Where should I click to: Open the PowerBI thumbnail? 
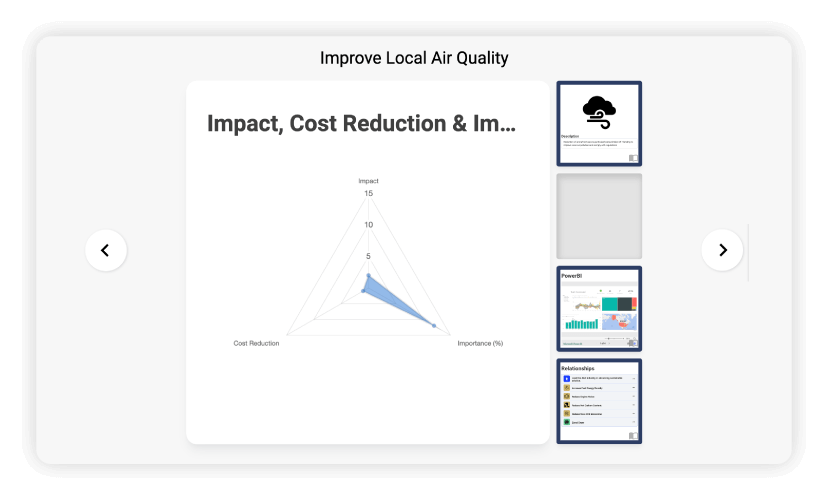599,309
